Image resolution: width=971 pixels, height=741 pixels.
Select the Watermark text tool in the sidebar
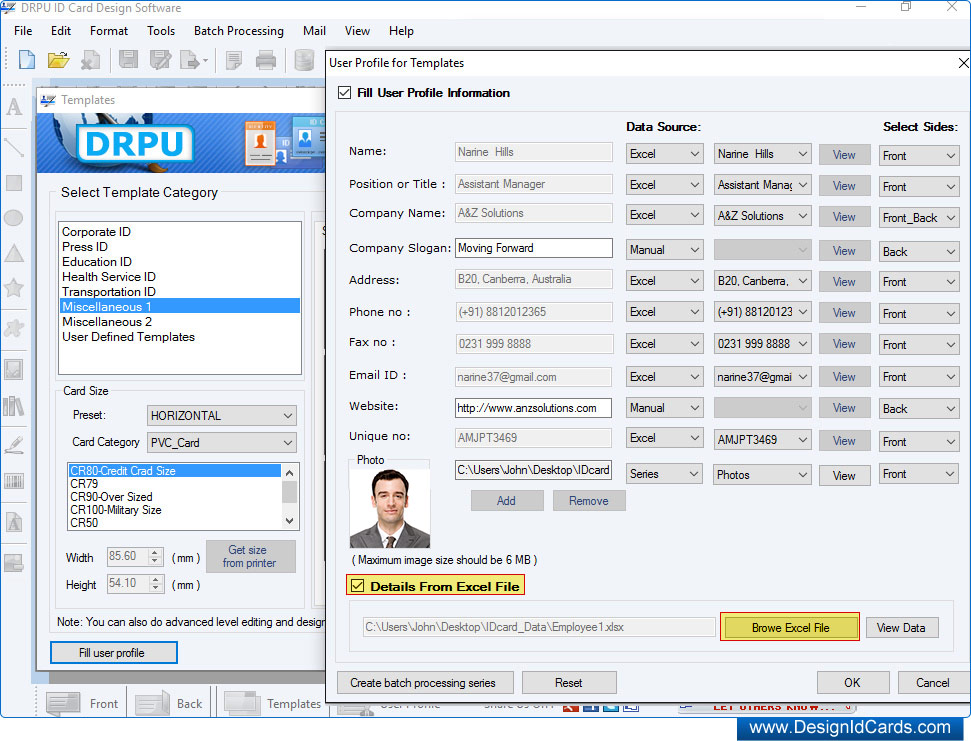coord(14,522)
